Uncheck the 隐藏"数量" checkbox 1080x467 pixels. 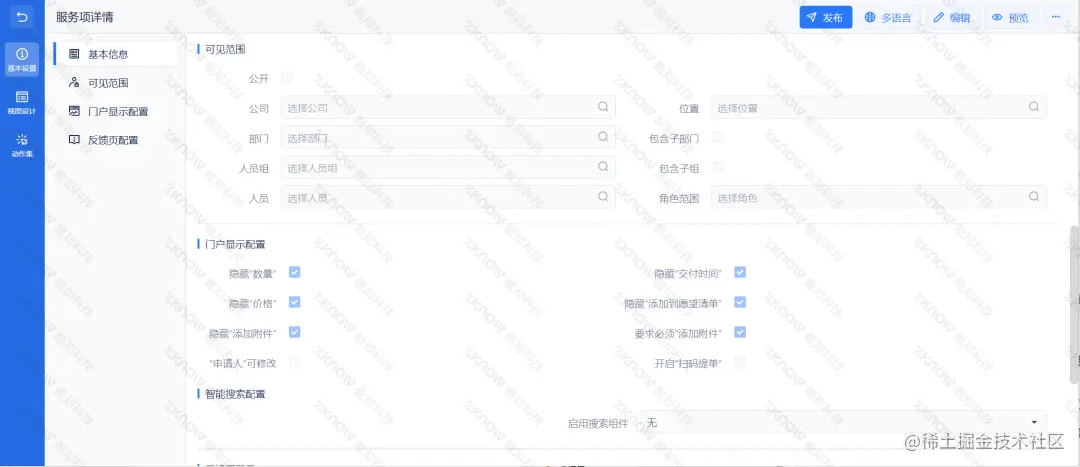[x=294, y=272]
